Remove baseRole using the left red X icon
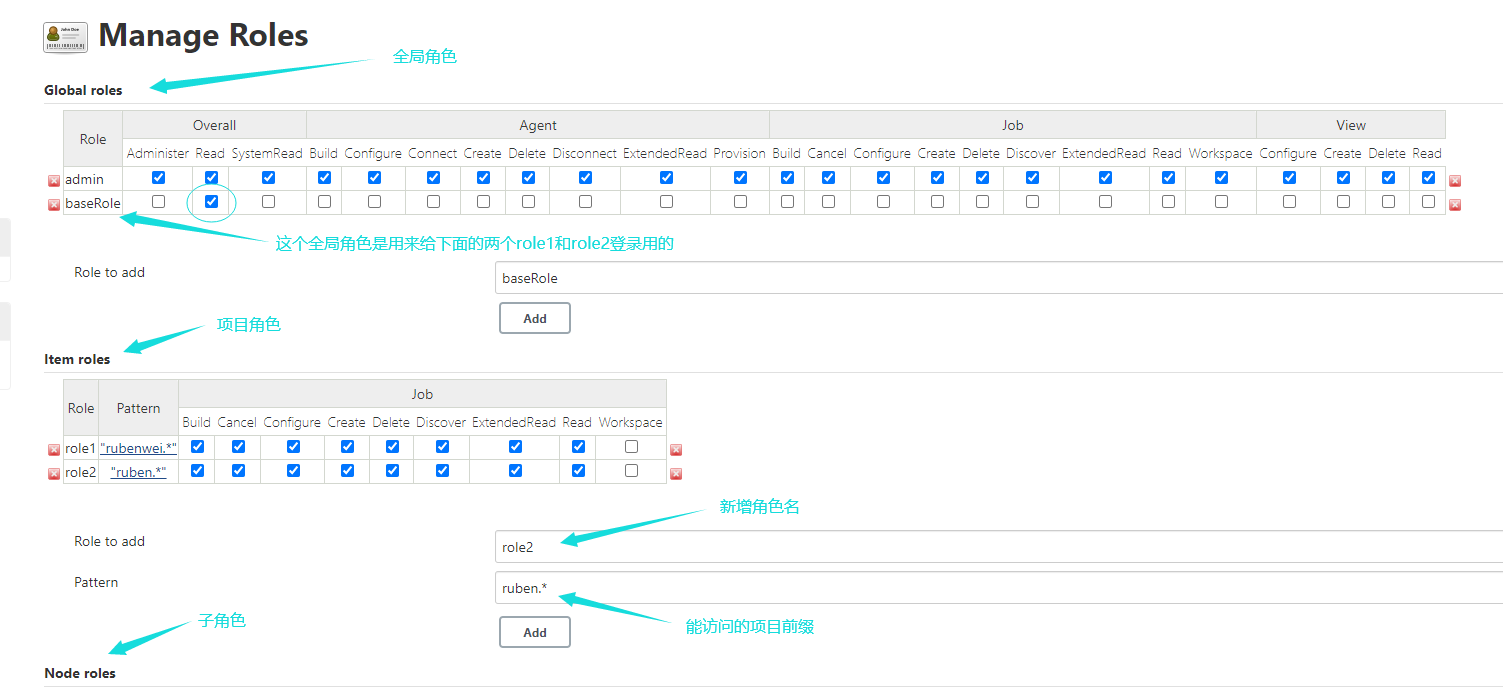 pyautogui.click(x=54, y=205)
